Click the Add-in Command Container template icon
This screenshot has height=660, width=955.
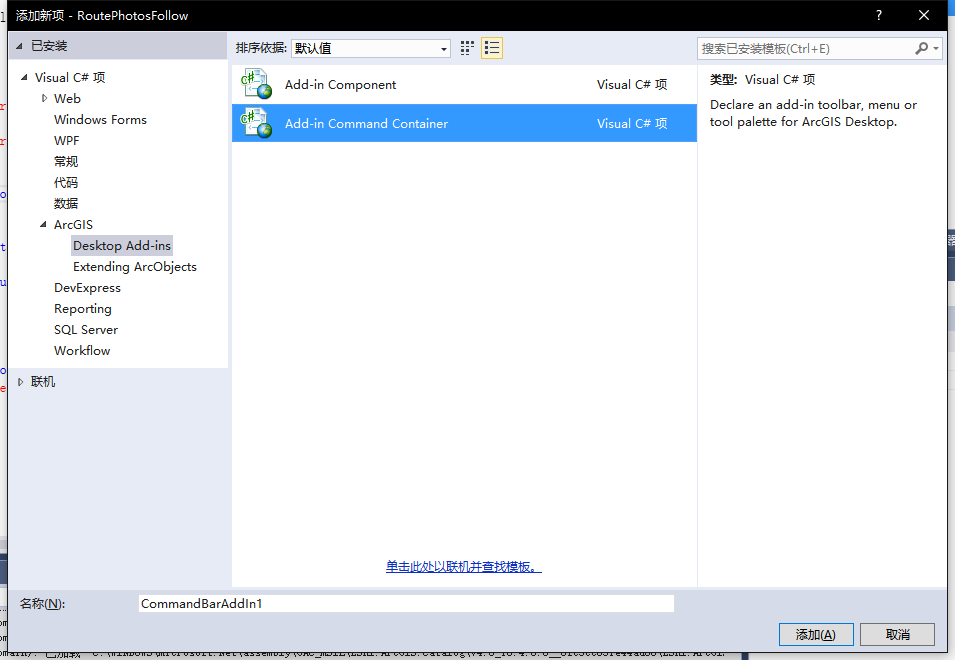tap(256, 123)
